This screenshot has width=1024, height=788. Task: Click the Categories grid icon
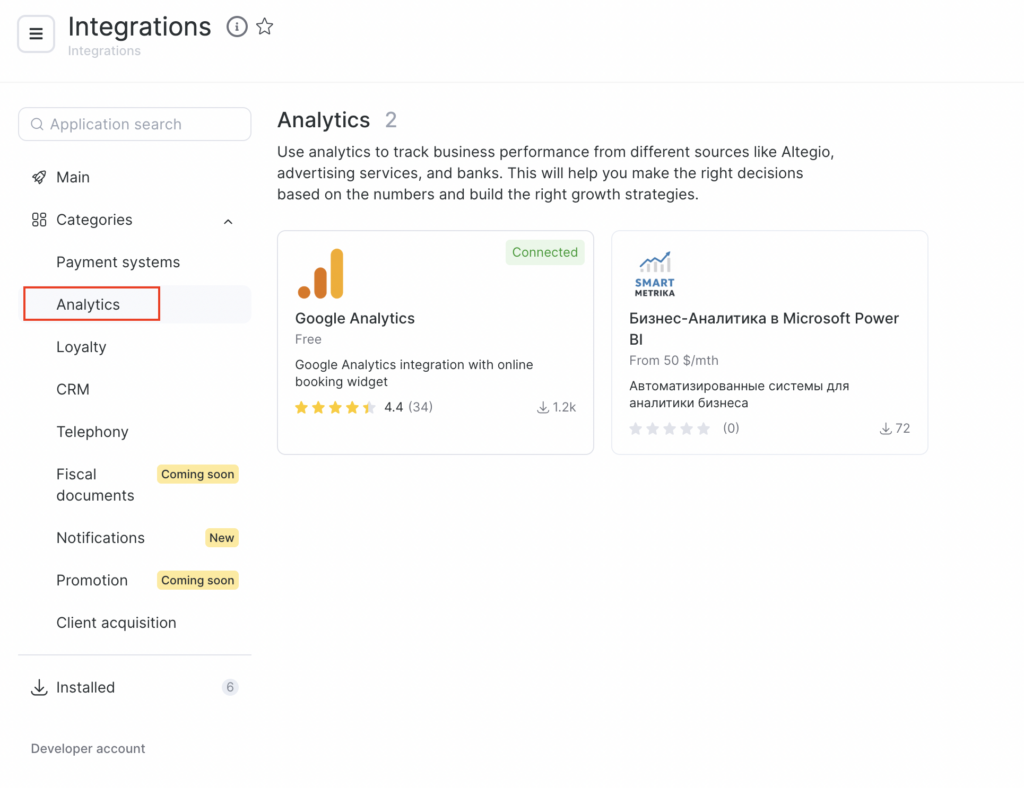tap(39, 220)
